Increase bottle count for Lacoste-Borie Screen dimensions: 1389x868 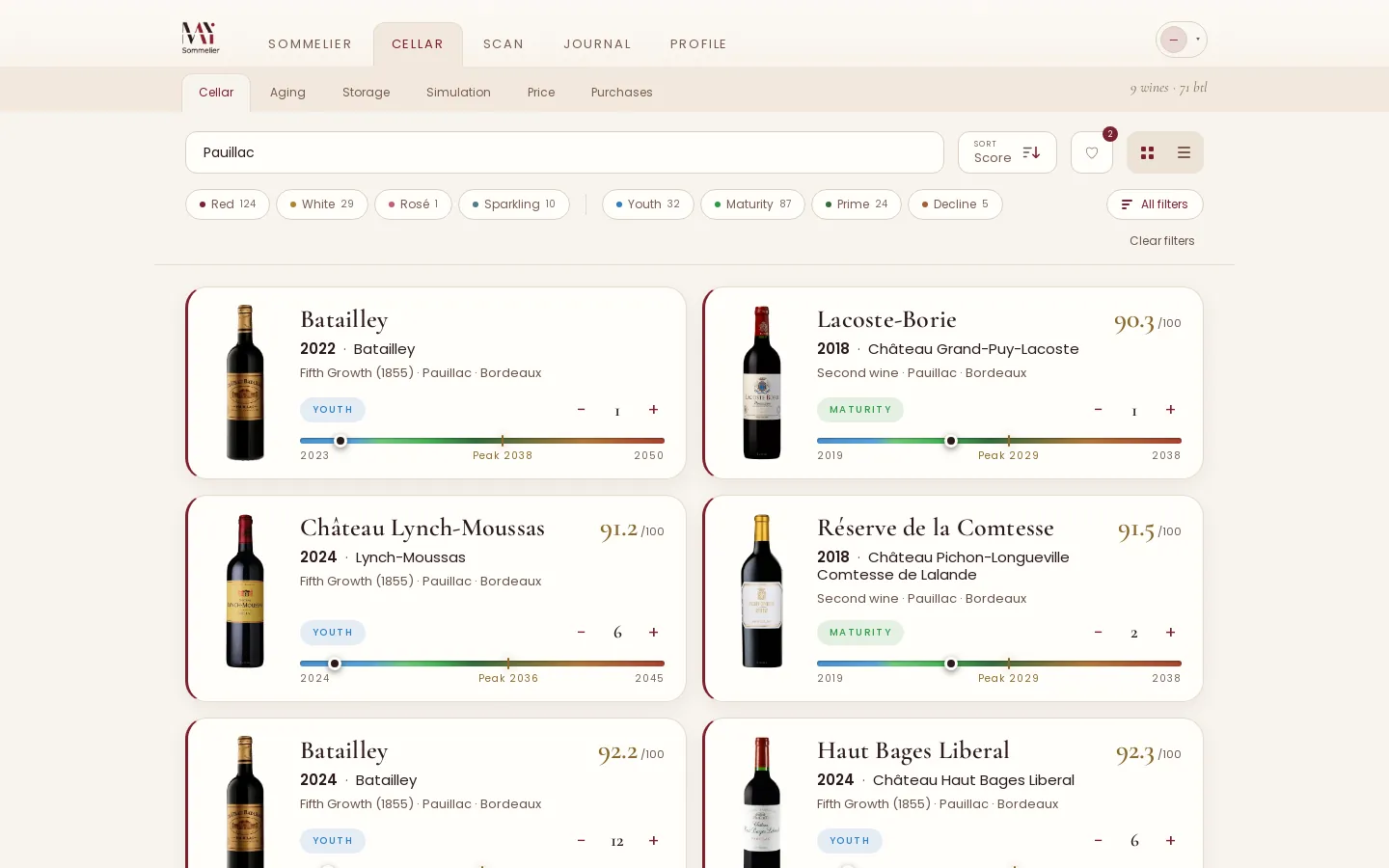coord(1170,410)
